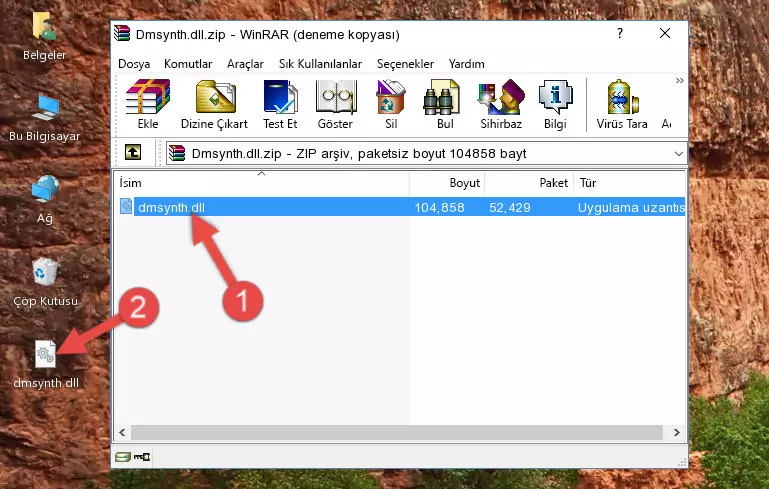Click the password key icon in status bar
769x489 pixels.
(x=142, y=457)
